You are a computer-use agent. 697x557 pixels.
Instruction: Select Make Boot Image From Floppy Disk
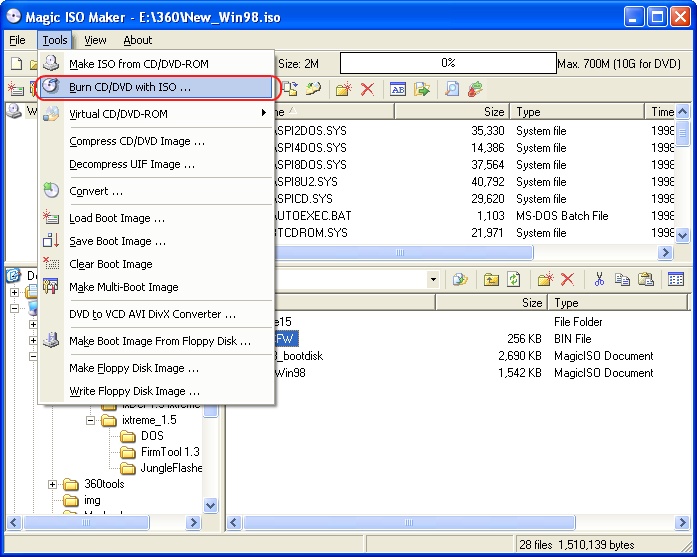(x=156, y=341)
